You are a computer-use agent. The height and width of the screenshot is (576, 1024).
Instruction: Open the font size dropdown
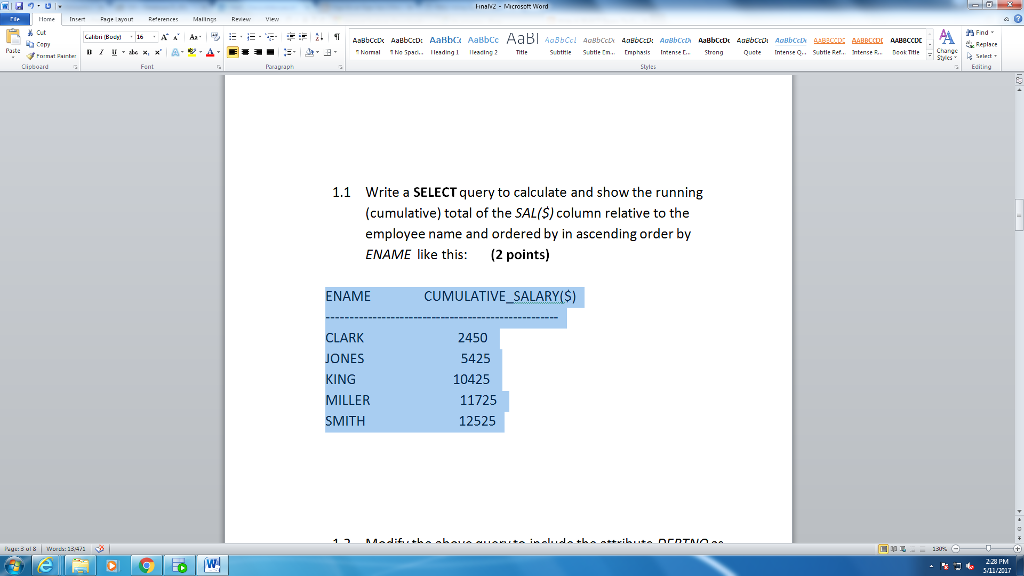pos(154,36)
